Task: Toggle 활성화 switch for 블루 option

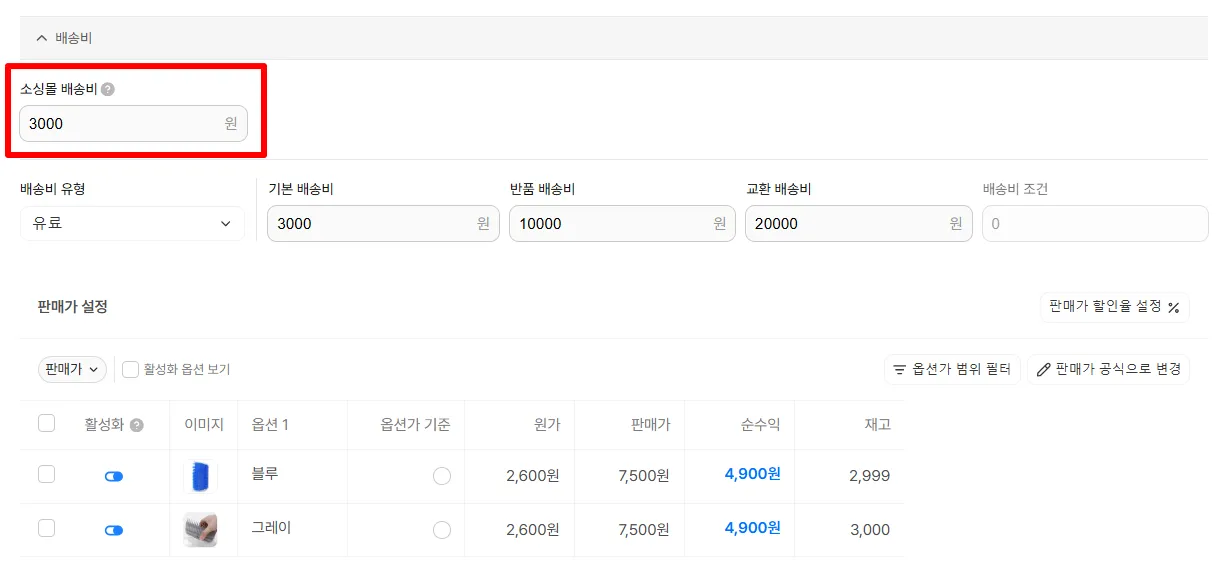Action: (114, 476)
